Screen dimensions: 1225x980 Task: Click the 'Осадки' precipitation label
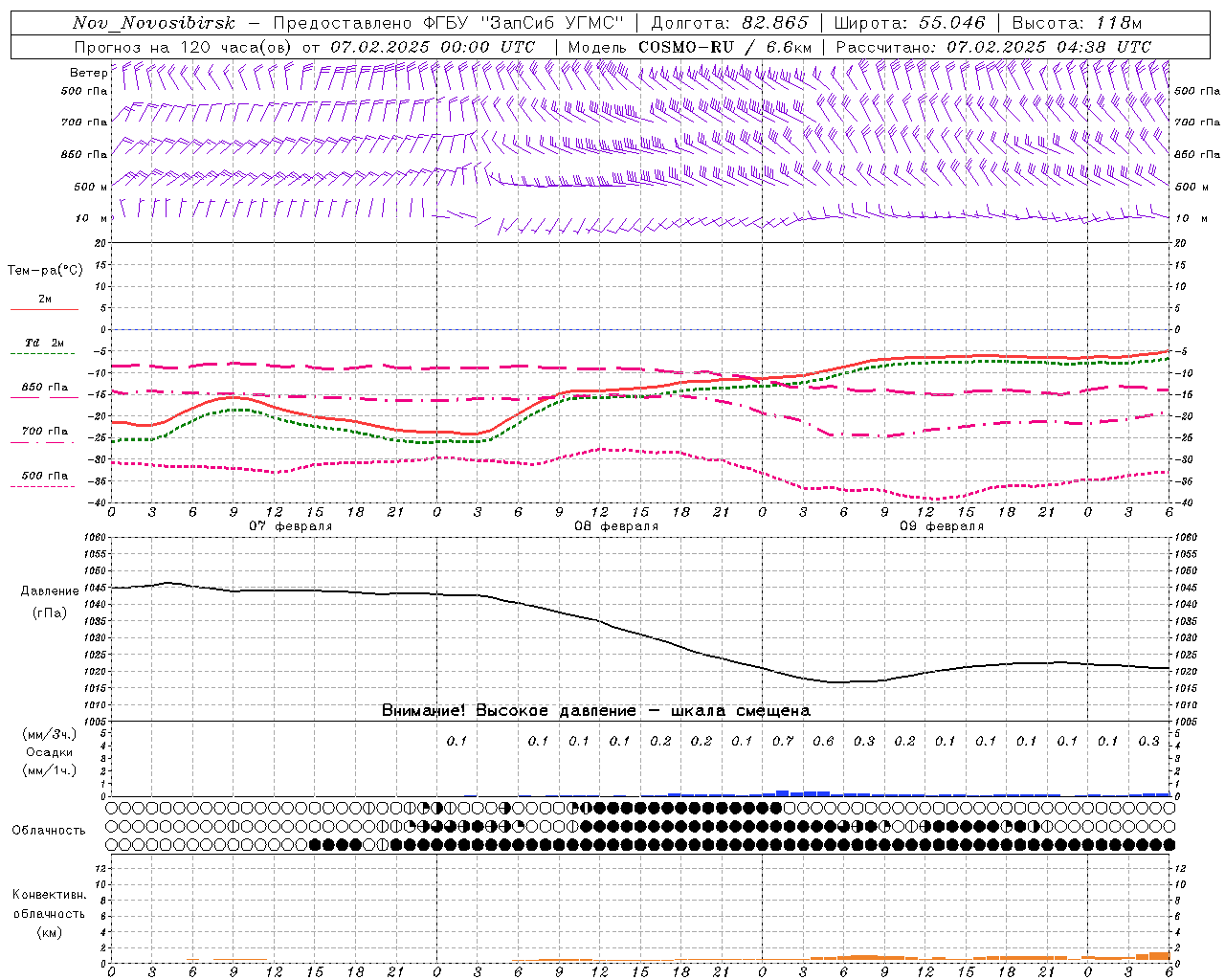coord(50,752)
